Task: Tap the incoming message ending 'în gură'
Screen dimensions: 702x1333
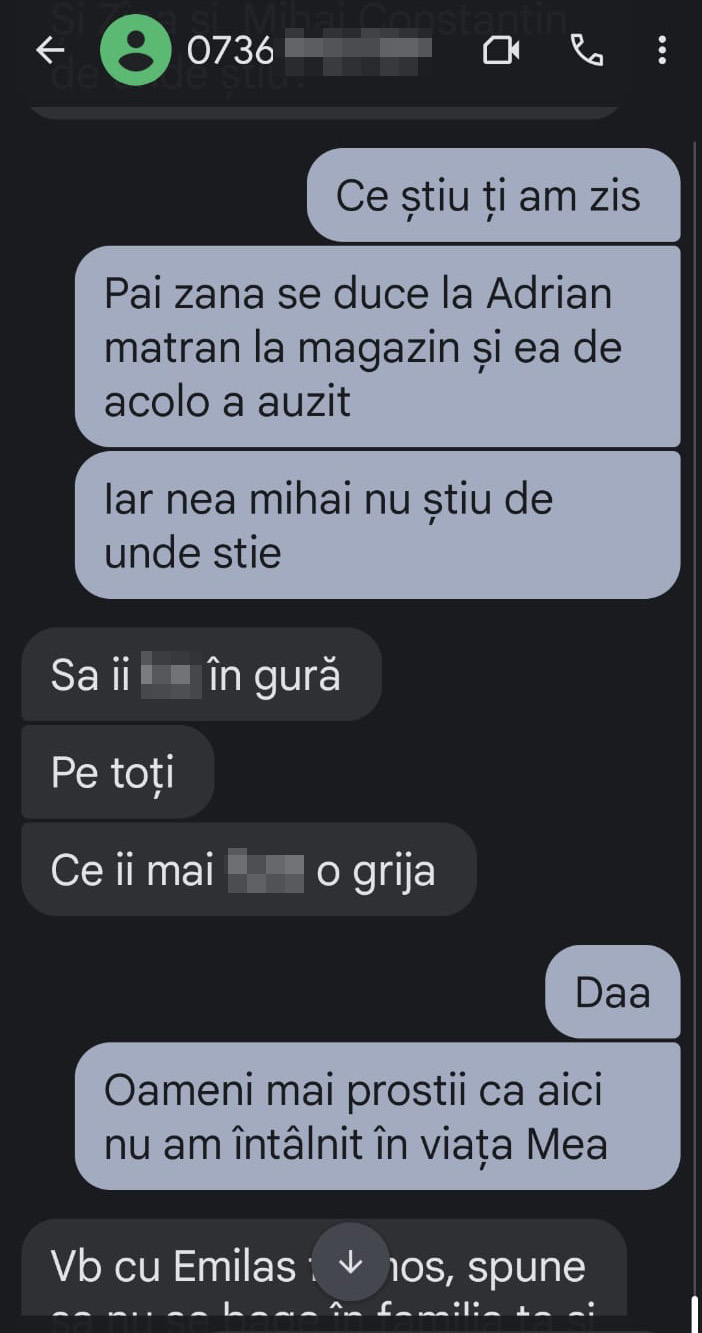Action: tap(201, 675)
